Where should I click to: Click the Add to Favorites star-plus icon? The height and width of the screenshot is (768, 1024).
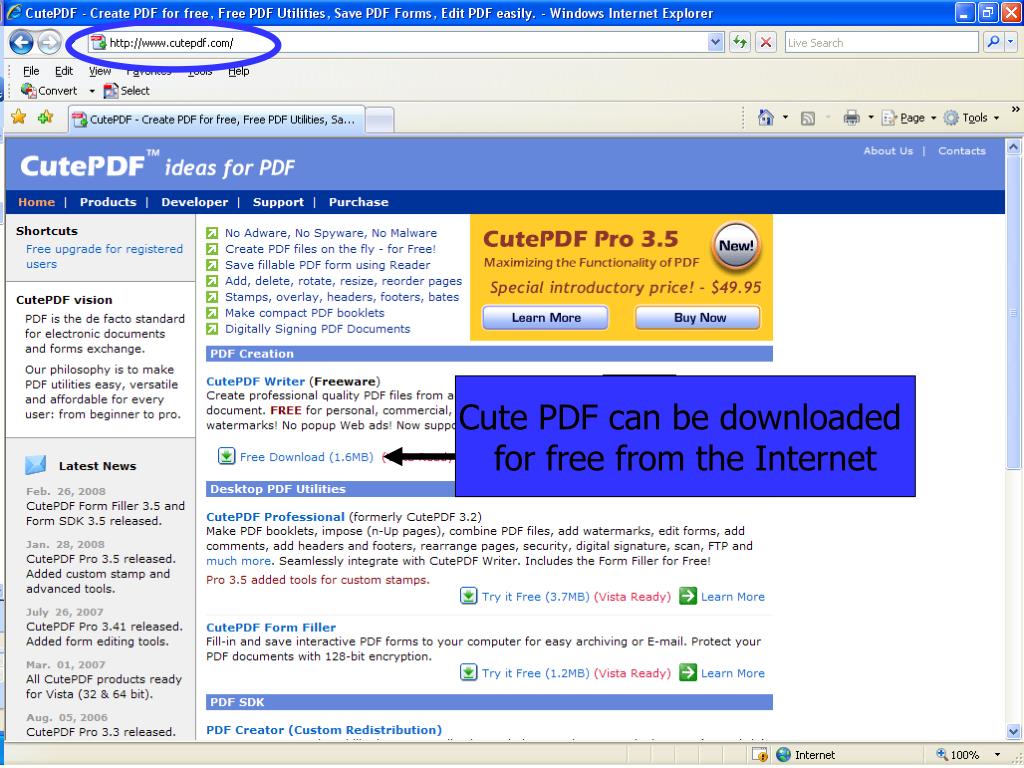[46, 118]
